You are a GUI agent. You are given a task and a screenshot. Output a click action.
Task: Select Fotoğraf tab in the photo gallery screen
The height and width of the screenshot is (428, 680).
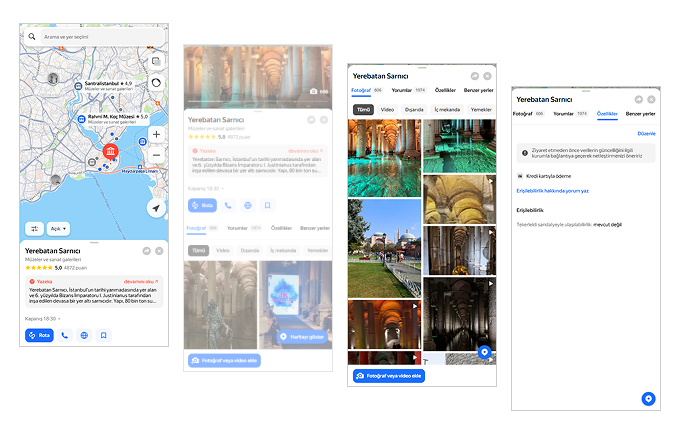366,90
